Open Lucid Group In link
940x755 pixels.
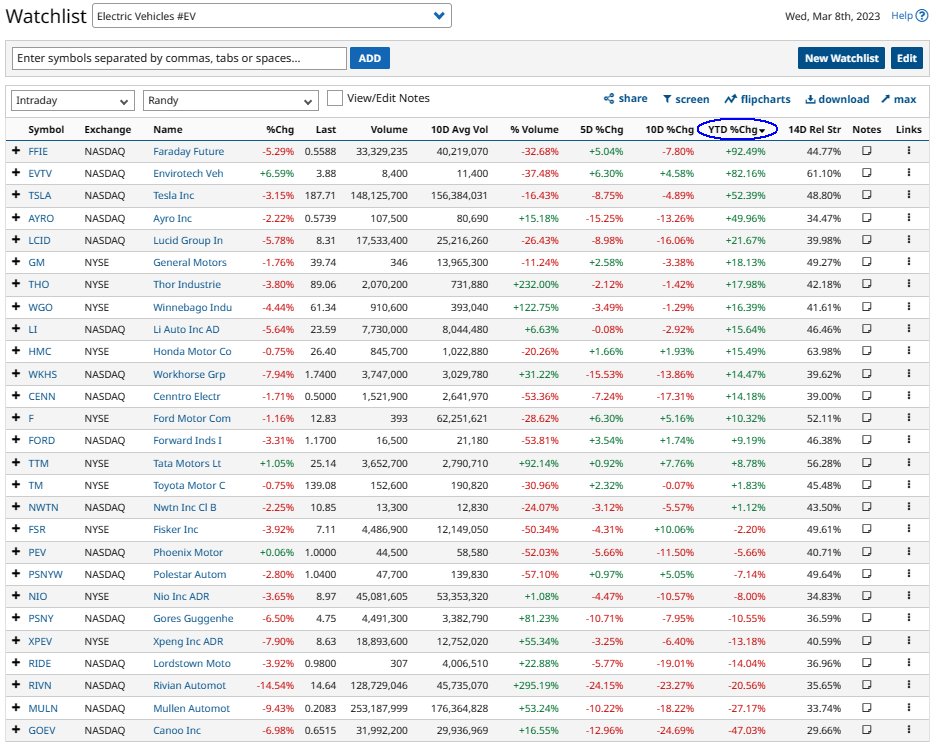[x=188, y=240]
